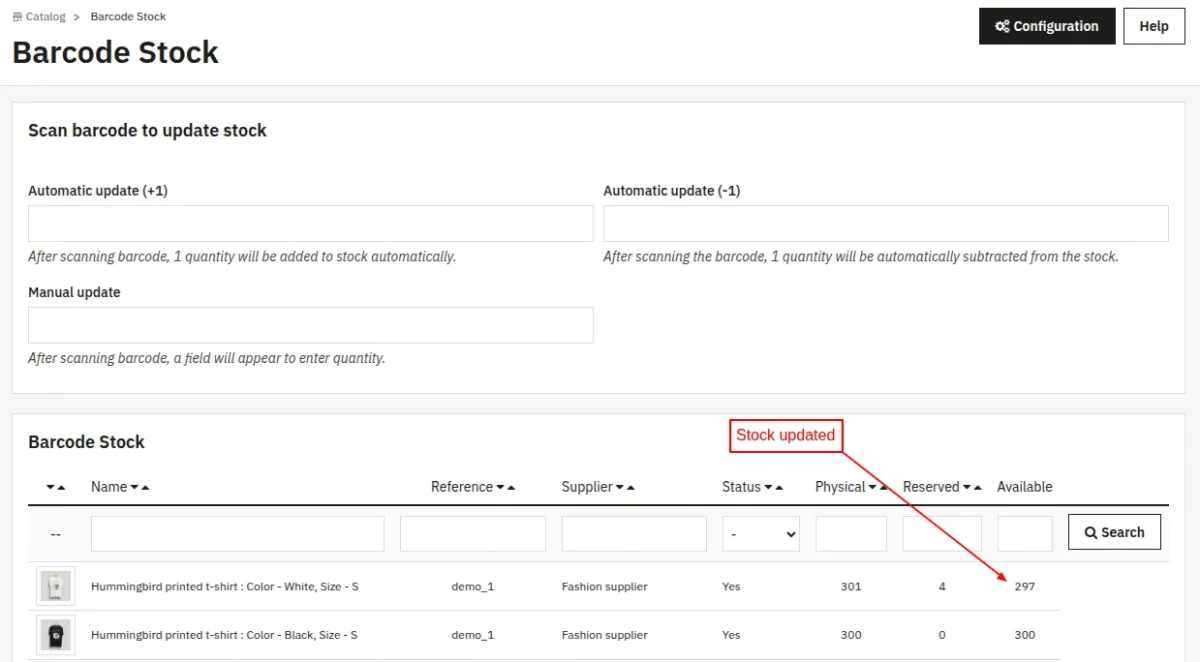Sort Supplier column ascending arrow
The width and height of the screenshot is (1200, 662).
(631, 488)
